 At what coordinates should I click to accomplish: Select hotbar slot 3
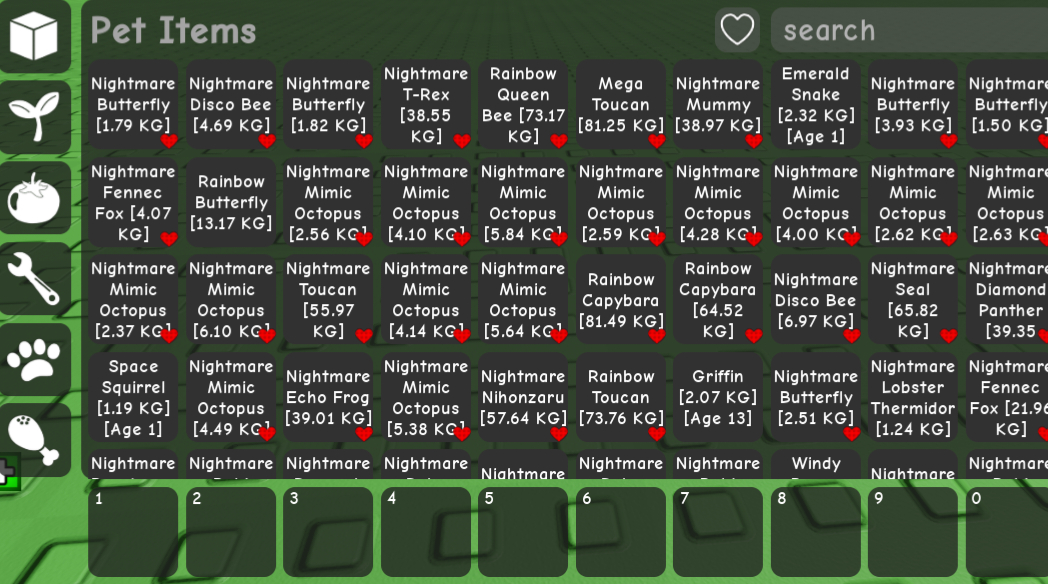[x=328, y=532]
